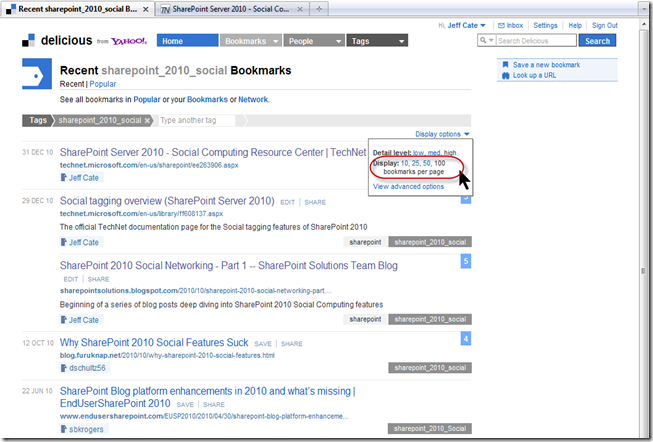Open the search scope dropdown arrow
This screenshot has height=442, width=653.
[x=491, y=40]
